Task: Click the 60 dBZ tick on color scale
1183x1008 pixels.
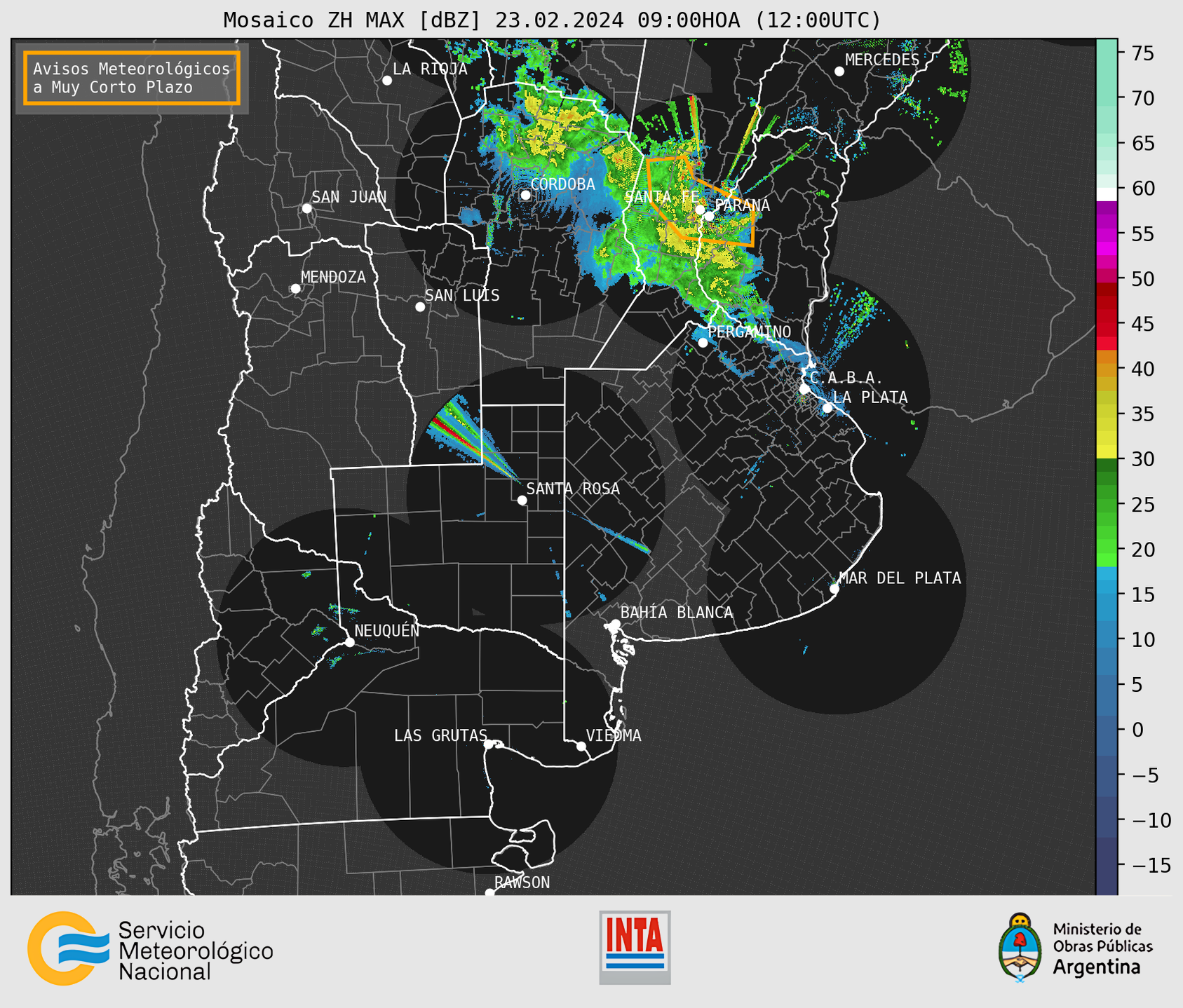Action: coord(1142,189)
